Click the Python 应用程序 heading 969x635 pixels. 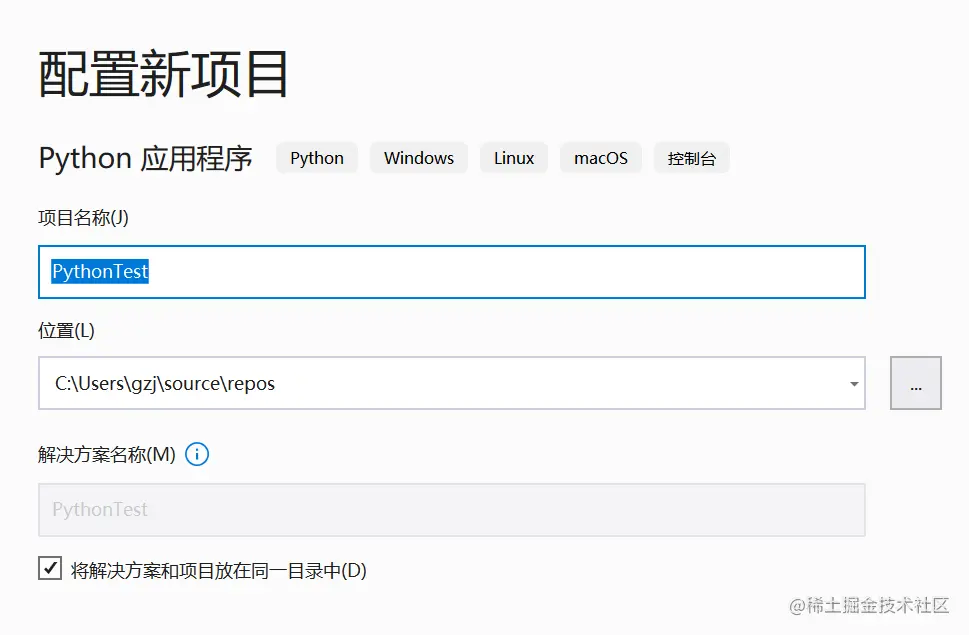pos(146,158)
